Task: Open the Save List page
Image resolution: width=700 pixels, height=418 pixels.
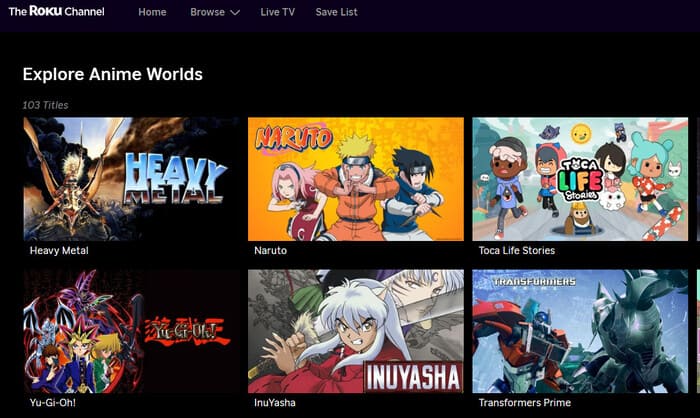Action: click(x=336, y=12)
